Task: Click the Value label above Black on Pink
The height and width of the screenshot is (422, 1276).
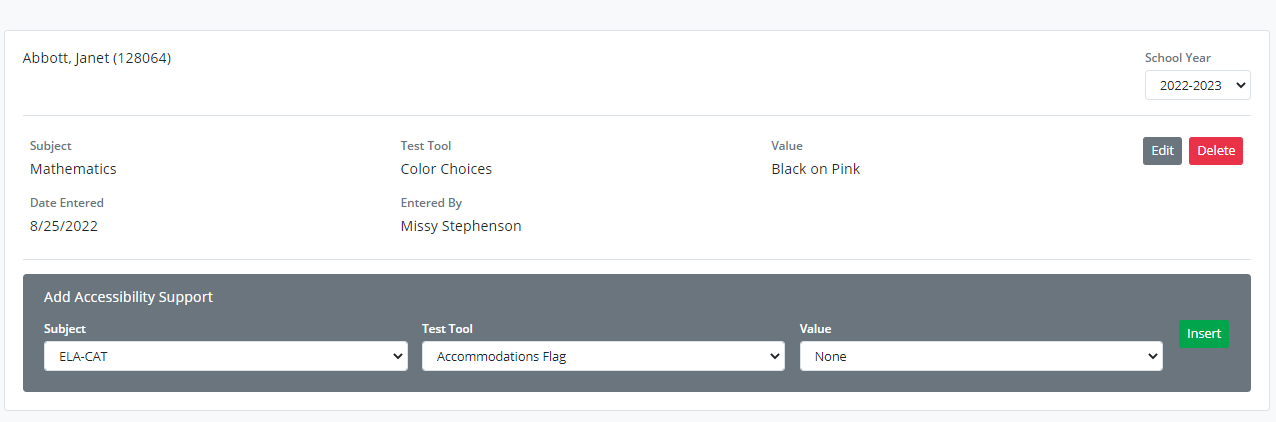Action: tap(787, 146)
